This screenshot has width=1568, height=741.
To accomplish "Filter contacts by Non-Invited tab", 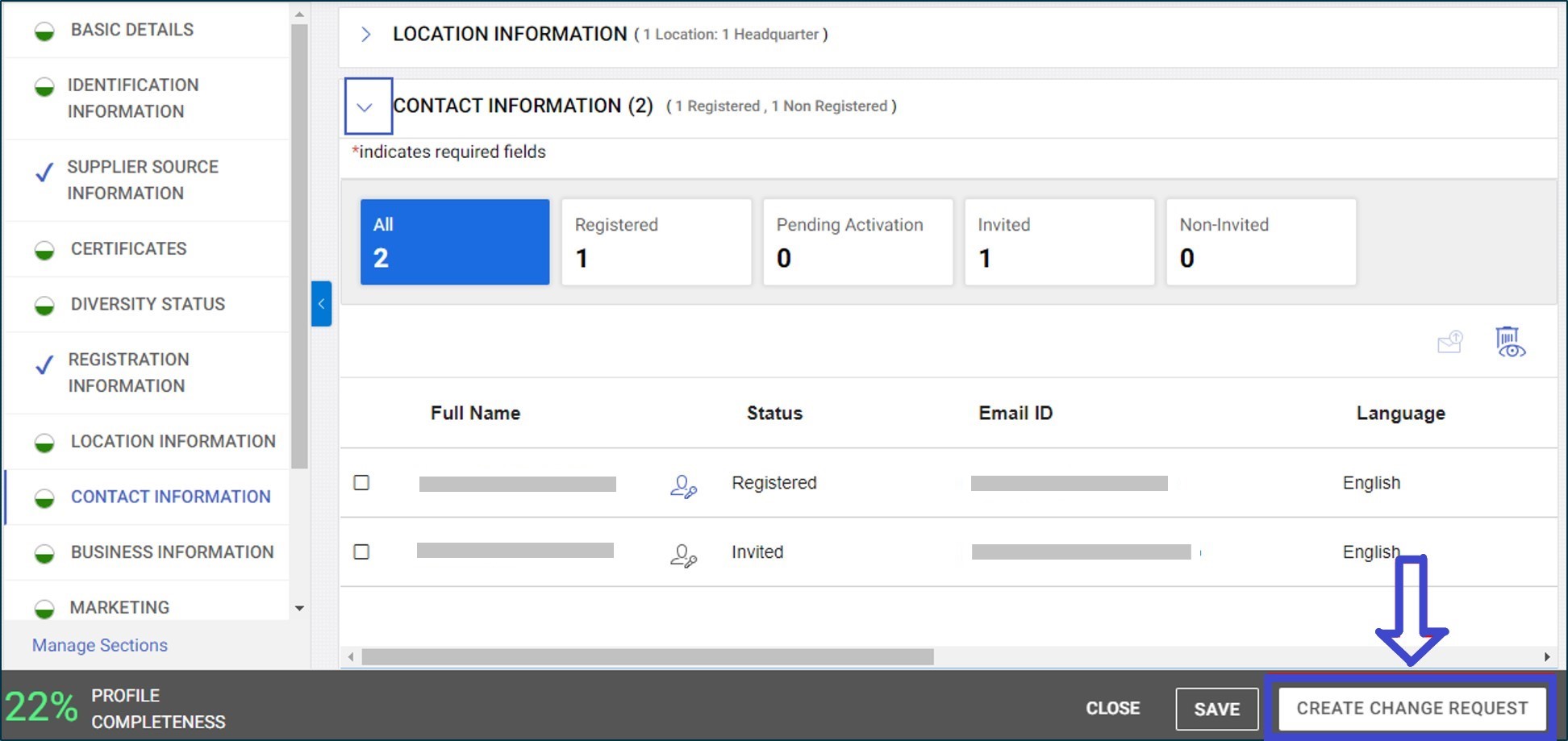I will pyautogui.click(x=1261, y=242).
